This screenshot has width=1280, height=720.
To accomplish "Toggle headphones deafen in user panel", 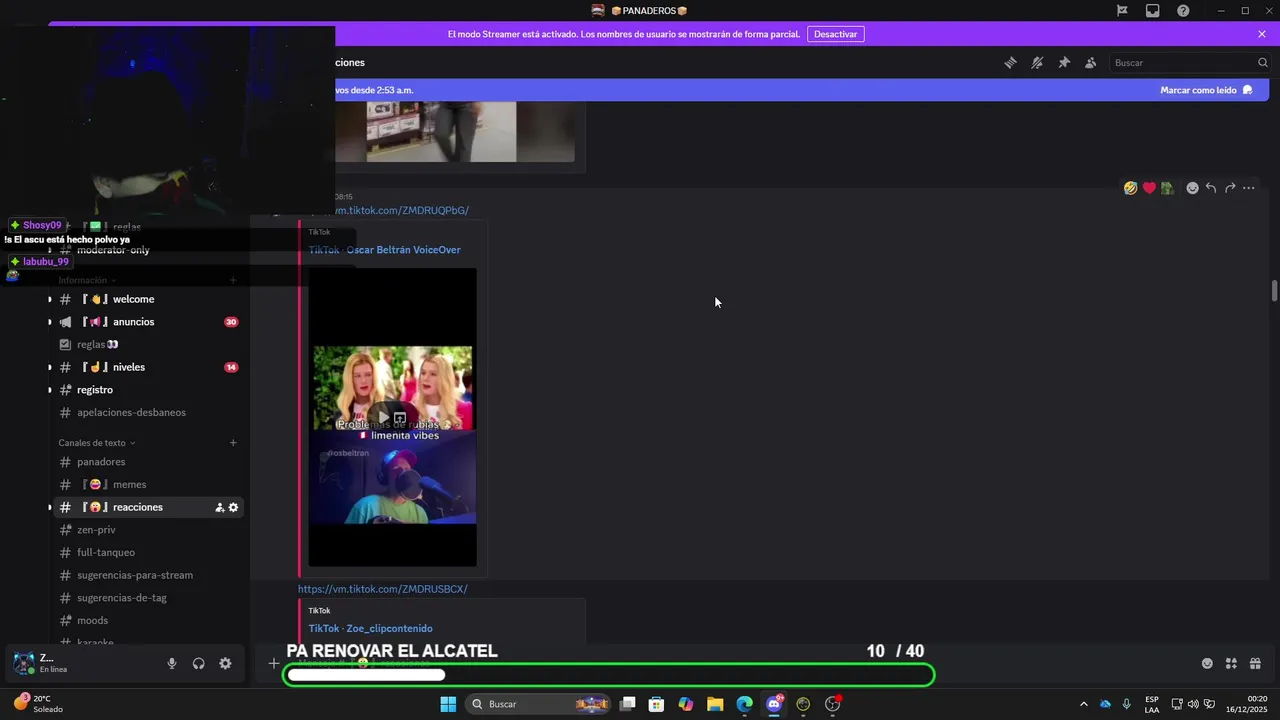I will pyautogui.click(x=199, y=664).
